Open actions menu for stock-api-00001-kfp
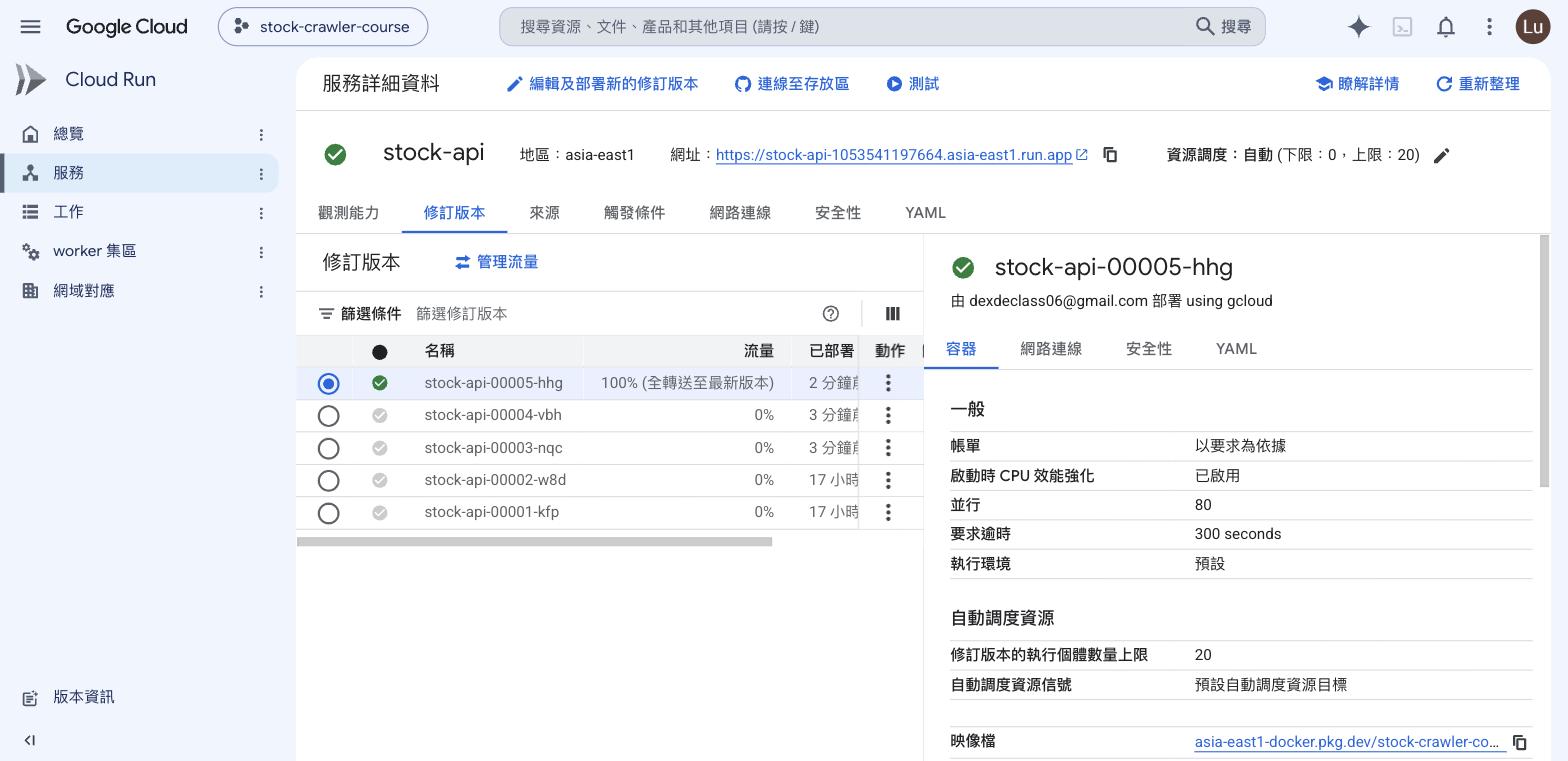This screenshot has height=761, width=1568. click(x=888, y=512)
